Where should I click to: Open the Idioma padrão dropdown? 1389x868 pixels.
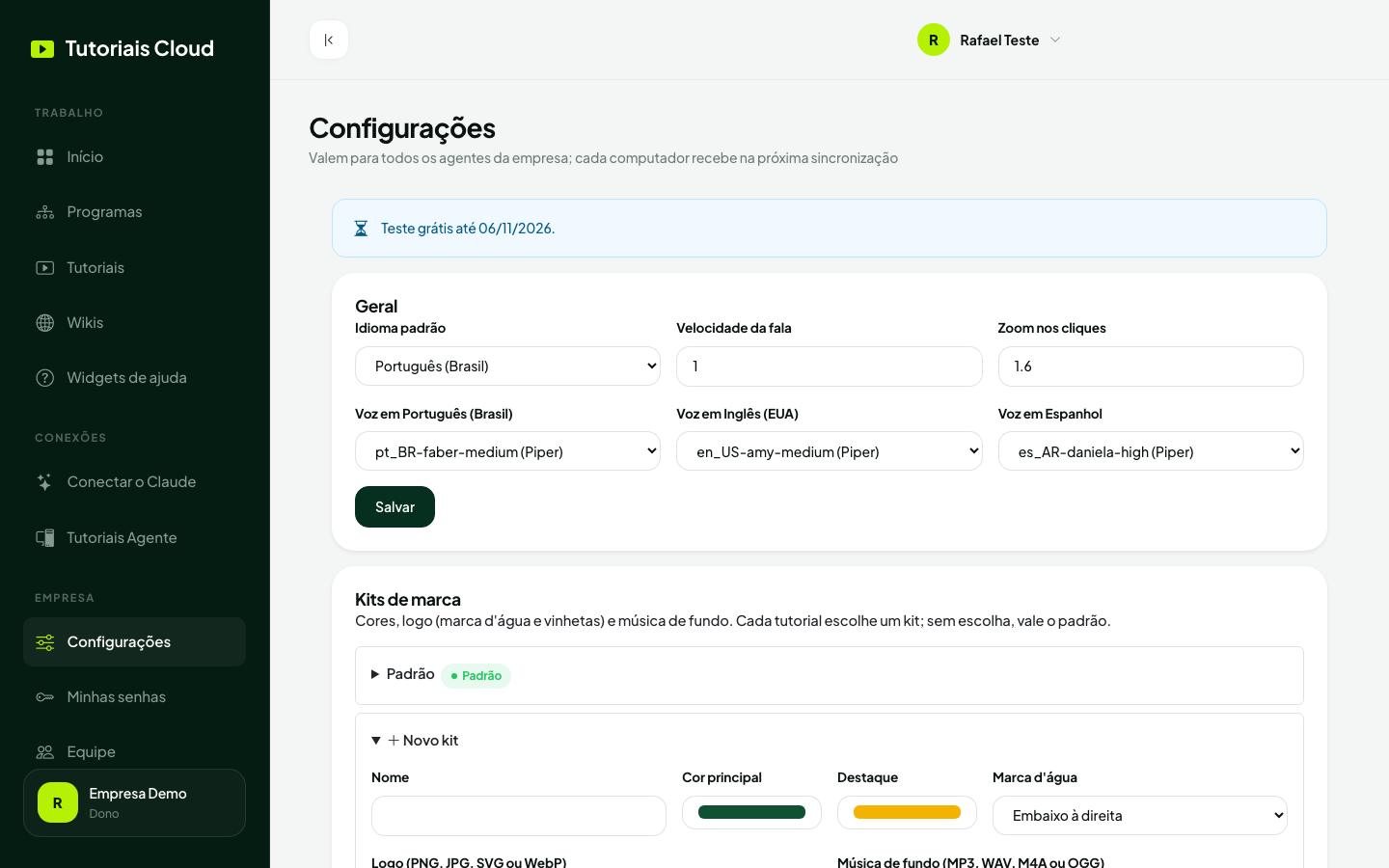click(x=507, y=366)
